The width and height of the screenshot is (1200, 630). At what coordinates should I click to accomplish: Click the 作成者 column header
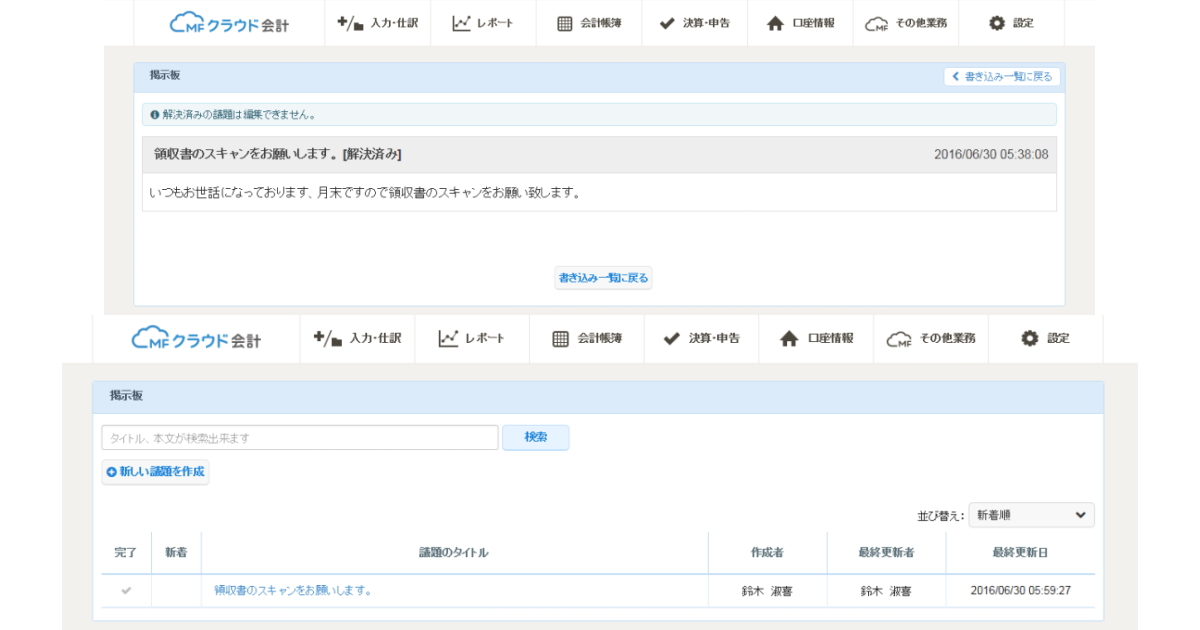(x=767, y=553)
